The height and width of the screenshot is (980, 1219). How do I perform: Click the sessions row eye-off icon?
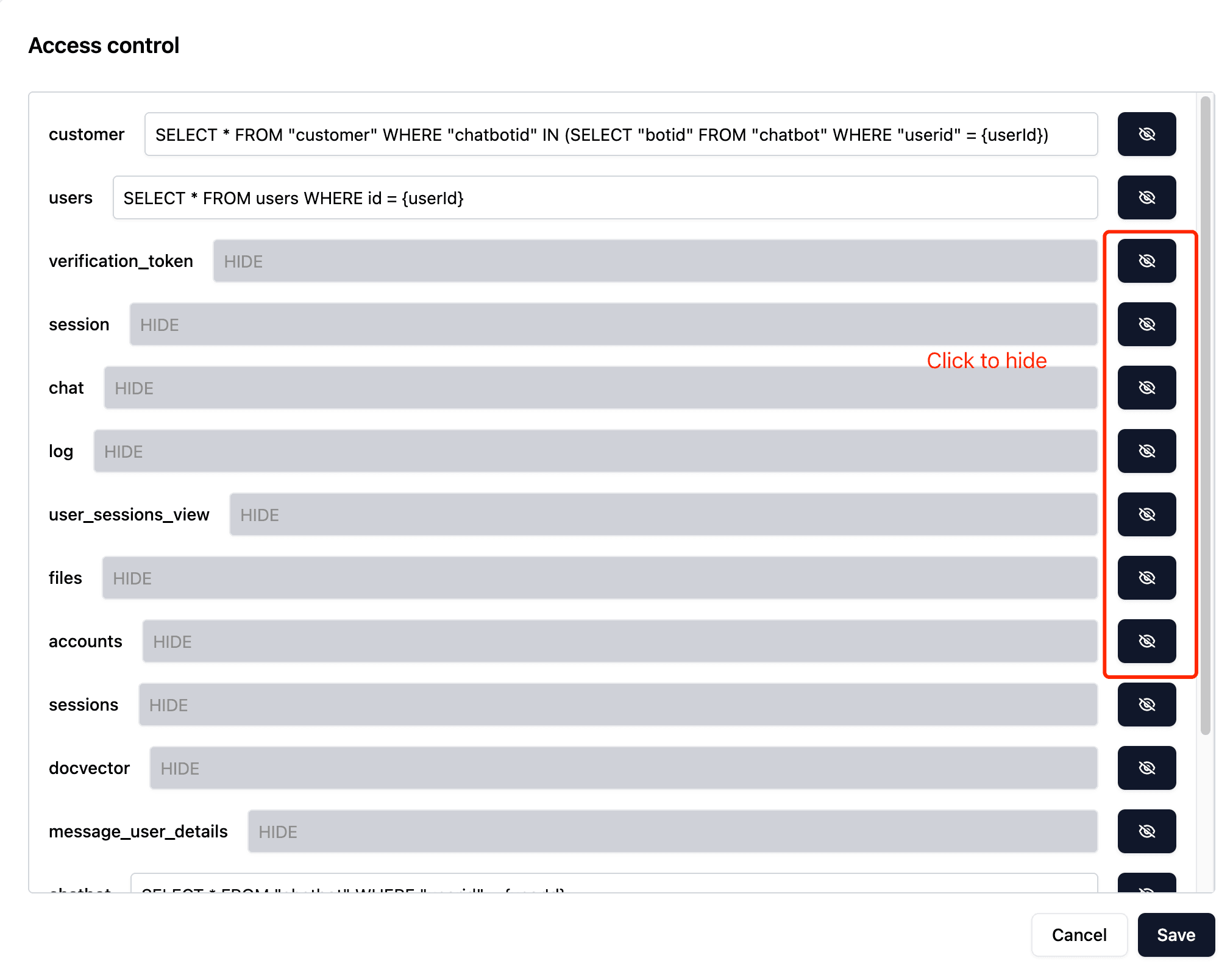pos(1146,705)
